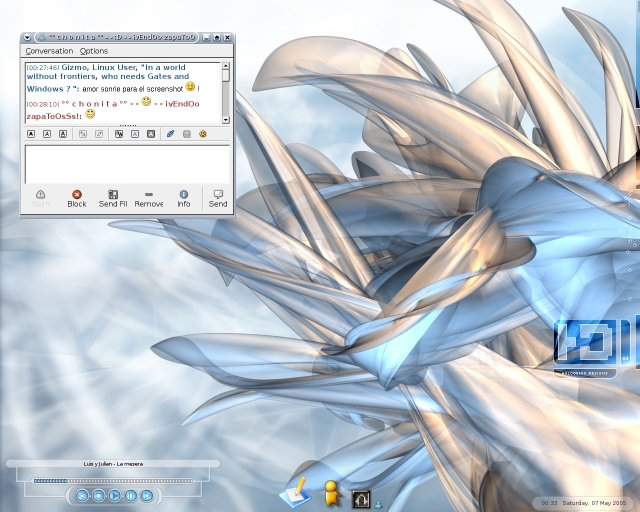
Task: Click the conversation scrollbar up arrow
Action: coord(226,66)
